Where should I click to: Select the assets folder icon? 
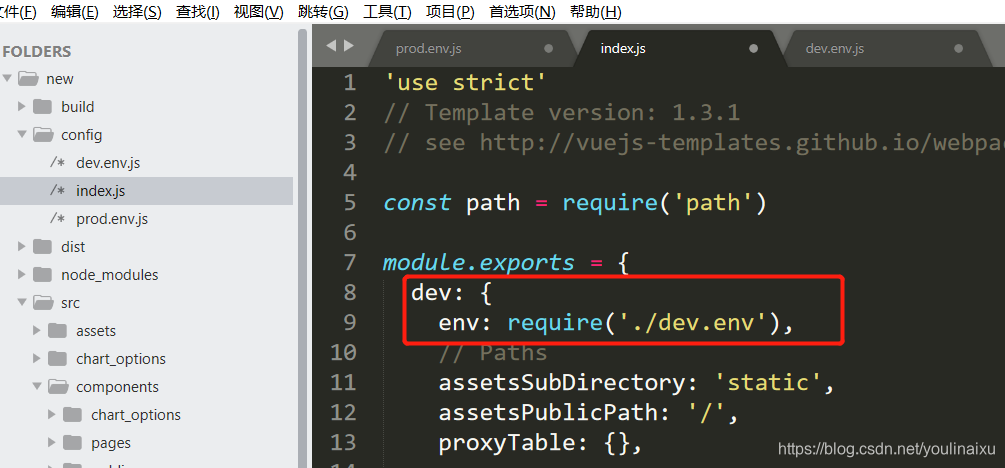click(58, 330)
